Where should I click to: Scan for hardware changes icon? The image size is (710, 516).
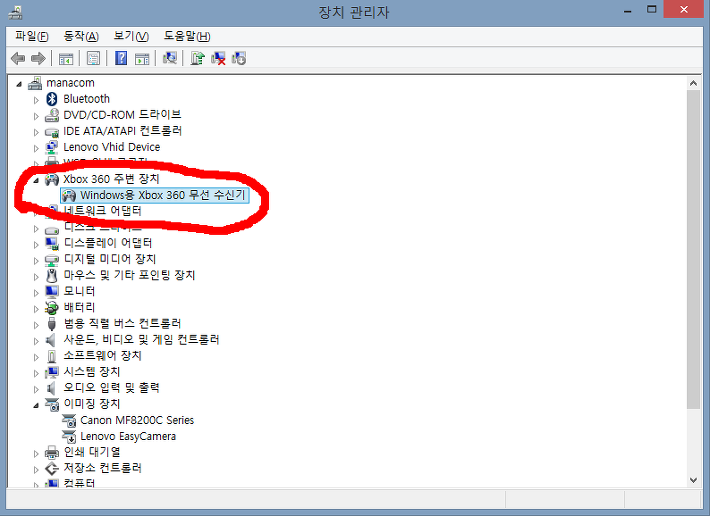[x=170, y=58]
